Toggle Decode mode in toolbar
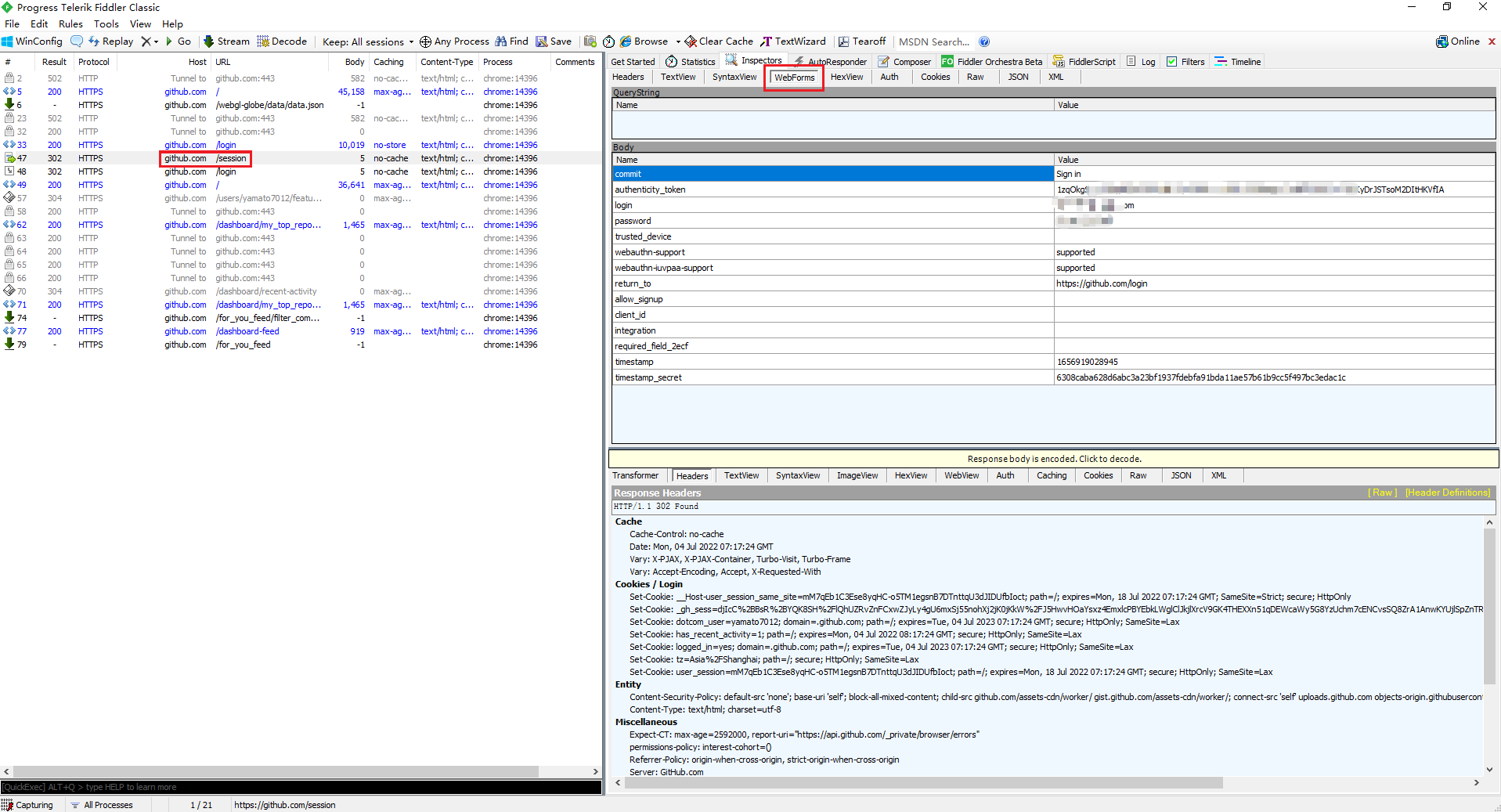The width and height of the screenshot is (1501, 812). 282,42
